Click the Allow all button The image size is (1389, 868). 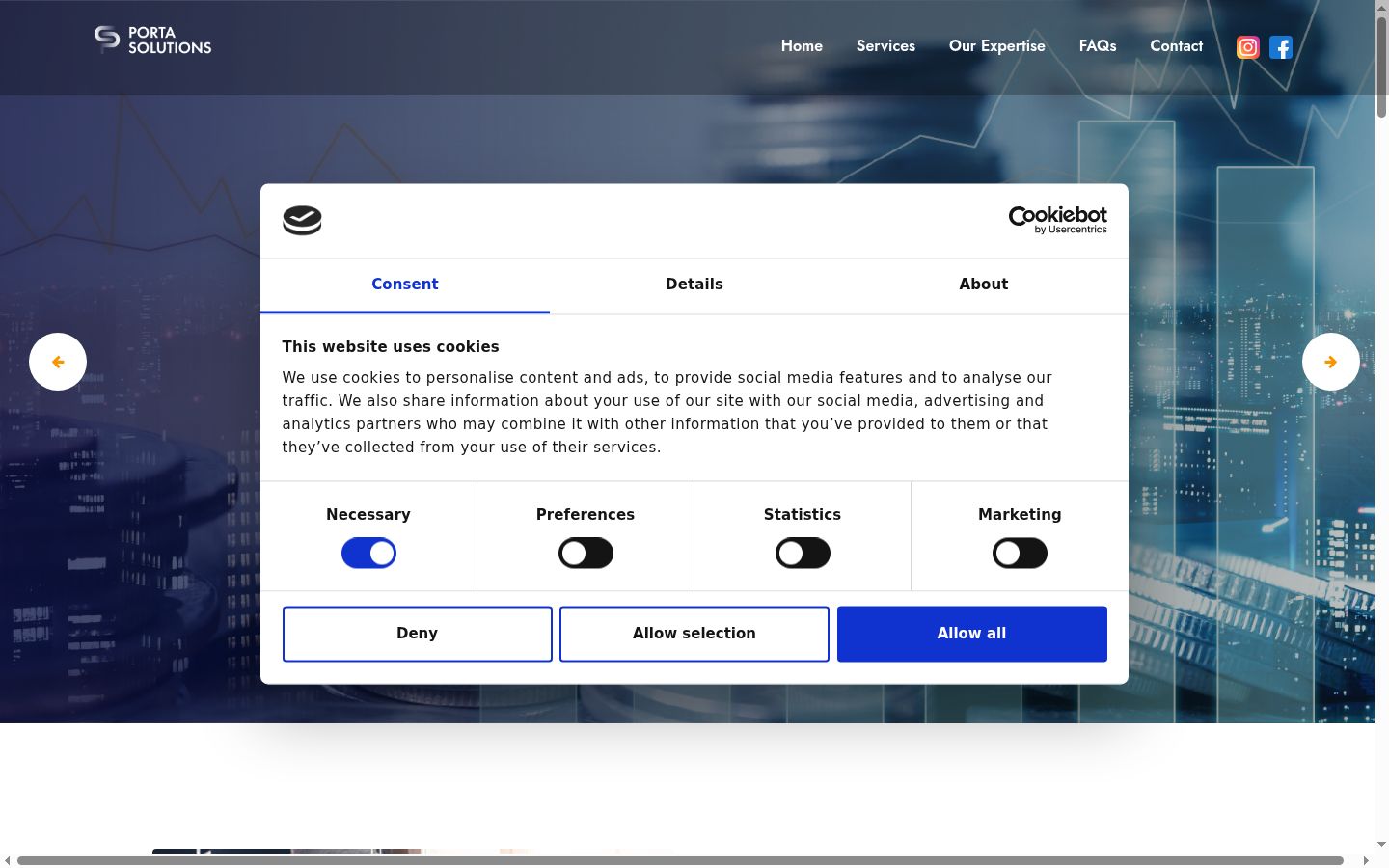[972, 634]
